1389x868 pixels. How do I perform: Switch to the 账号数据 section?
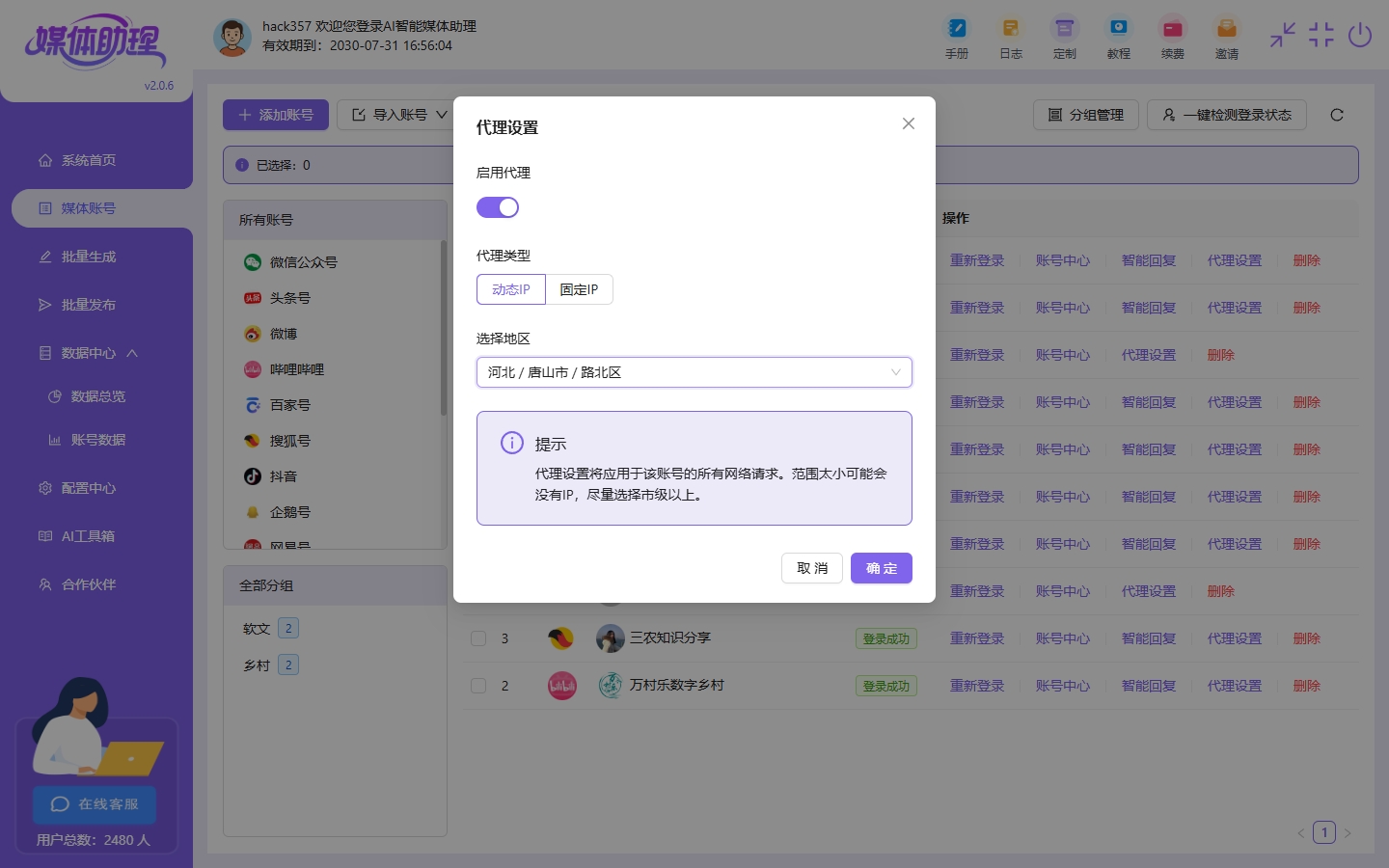click(99, 440)
